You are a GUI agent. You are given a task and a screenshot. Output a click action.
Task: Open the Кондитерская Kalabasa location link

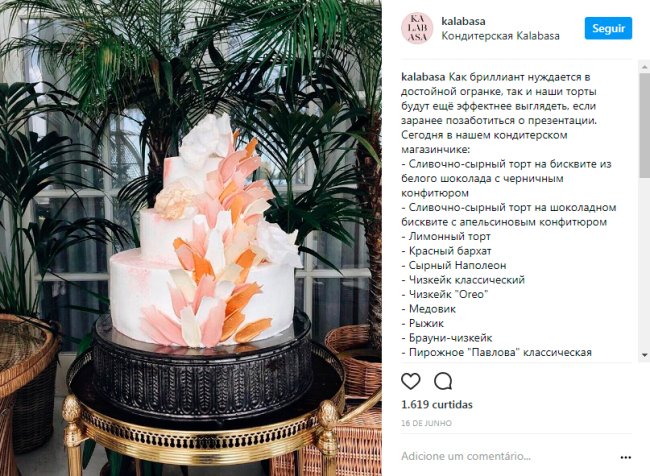click(500, 36)
